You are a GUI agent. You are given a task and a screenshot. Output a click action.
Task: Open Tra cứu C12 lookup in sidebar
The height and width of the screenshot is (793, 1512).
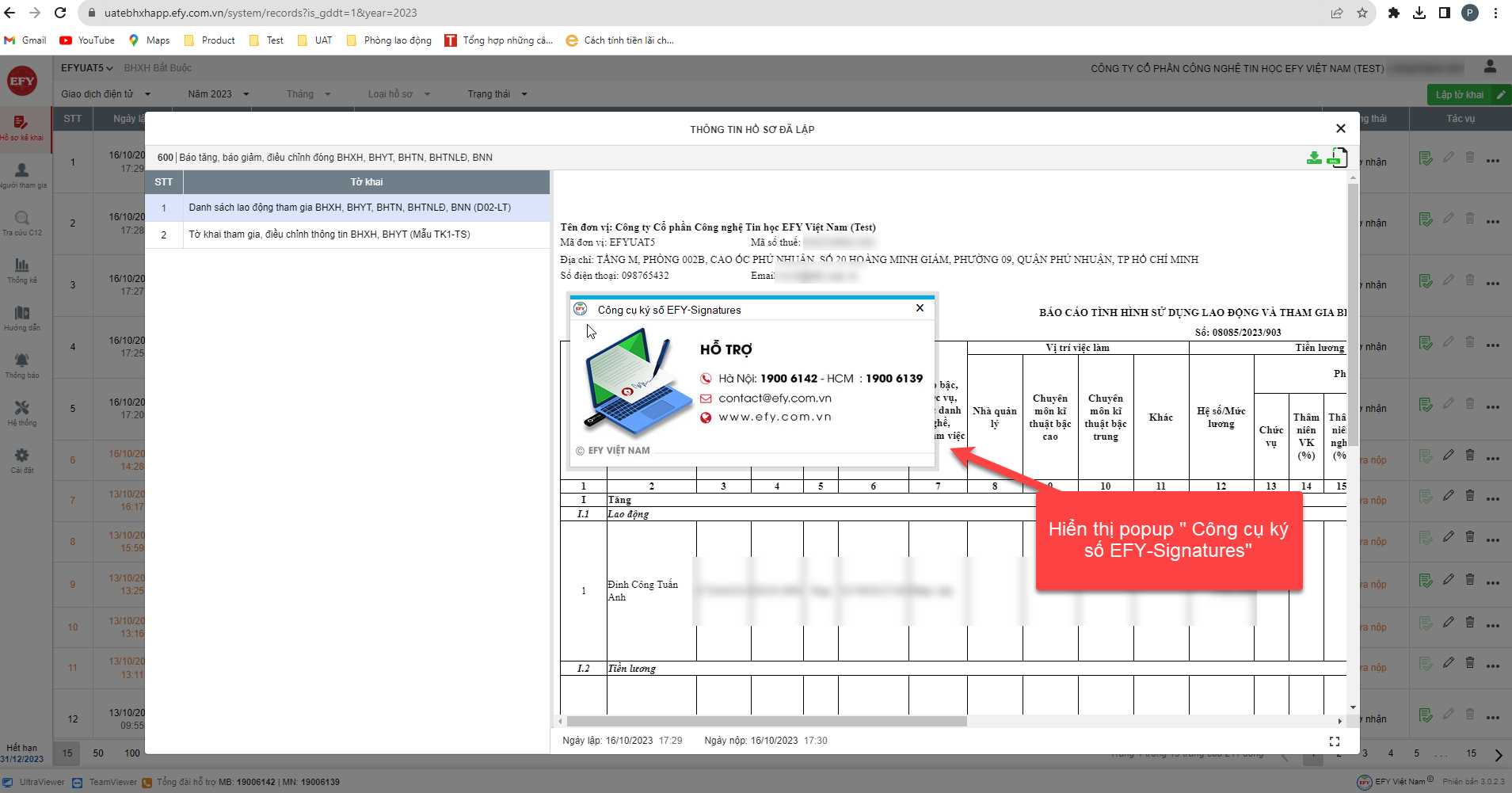(x=22, y=223)
